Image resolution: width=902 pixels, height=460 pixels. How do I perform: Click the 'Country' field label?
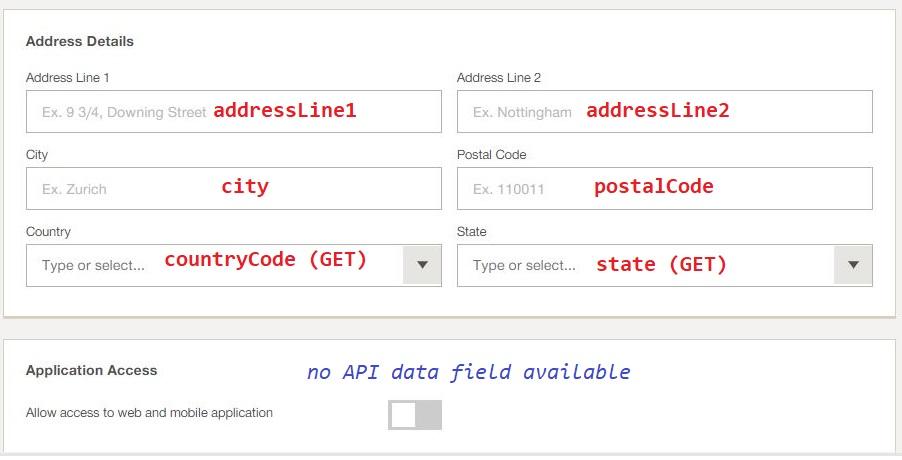click(x=48, y=232)
